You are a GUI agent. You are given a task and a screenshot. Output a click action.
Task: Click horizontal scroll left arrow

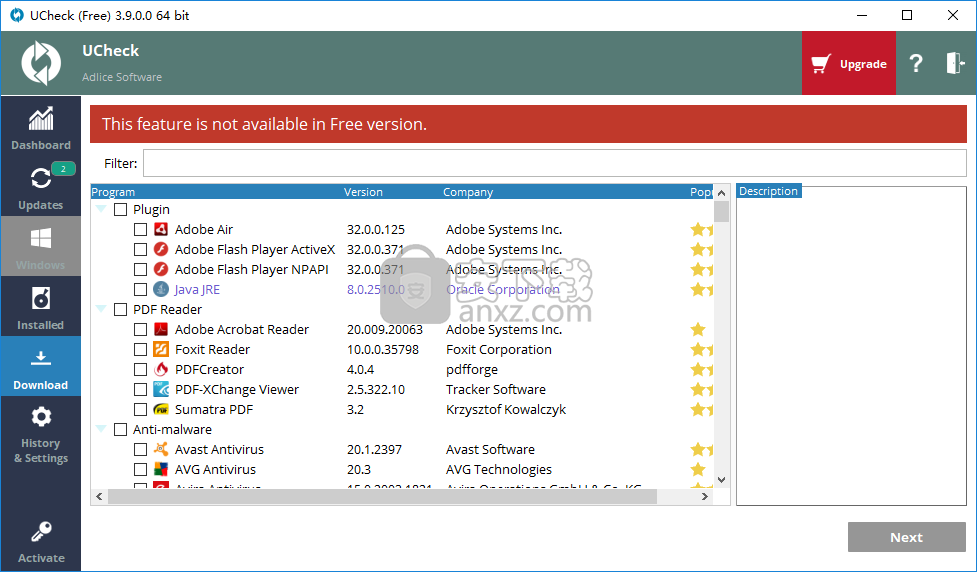[99, 497]
